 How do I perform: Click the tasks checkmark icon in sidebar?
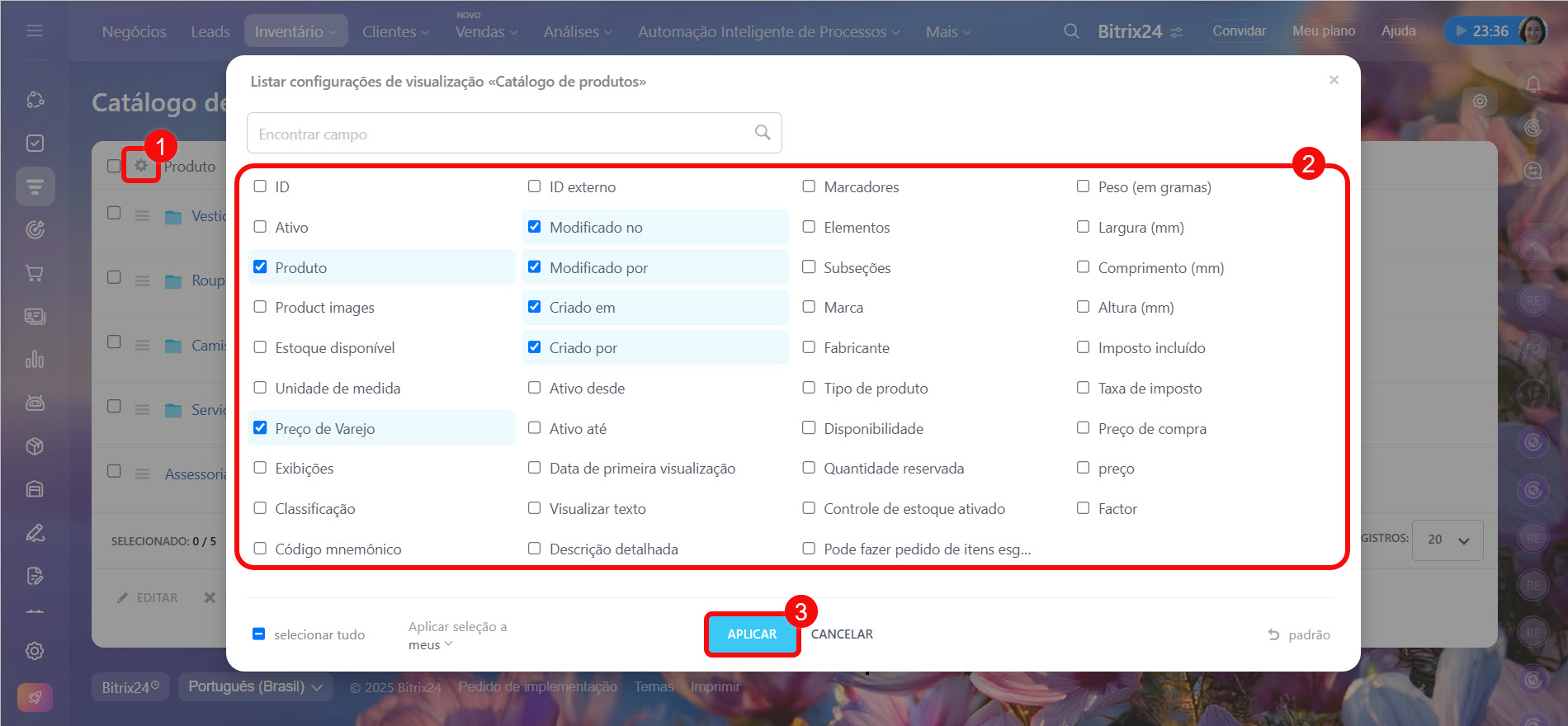click(x=35, y=144)
